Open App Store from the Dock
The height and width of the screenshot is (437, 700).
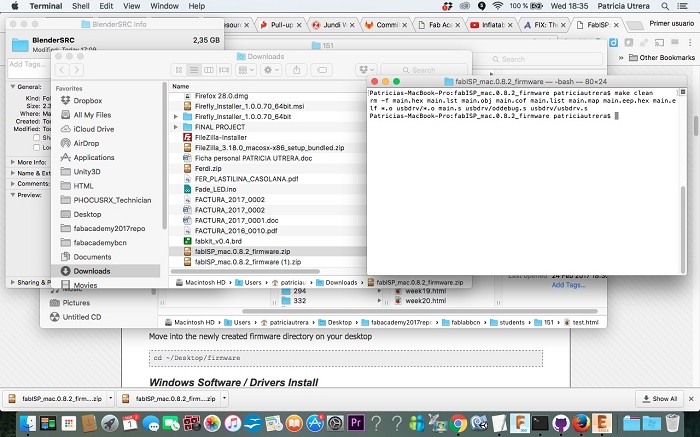315,423
